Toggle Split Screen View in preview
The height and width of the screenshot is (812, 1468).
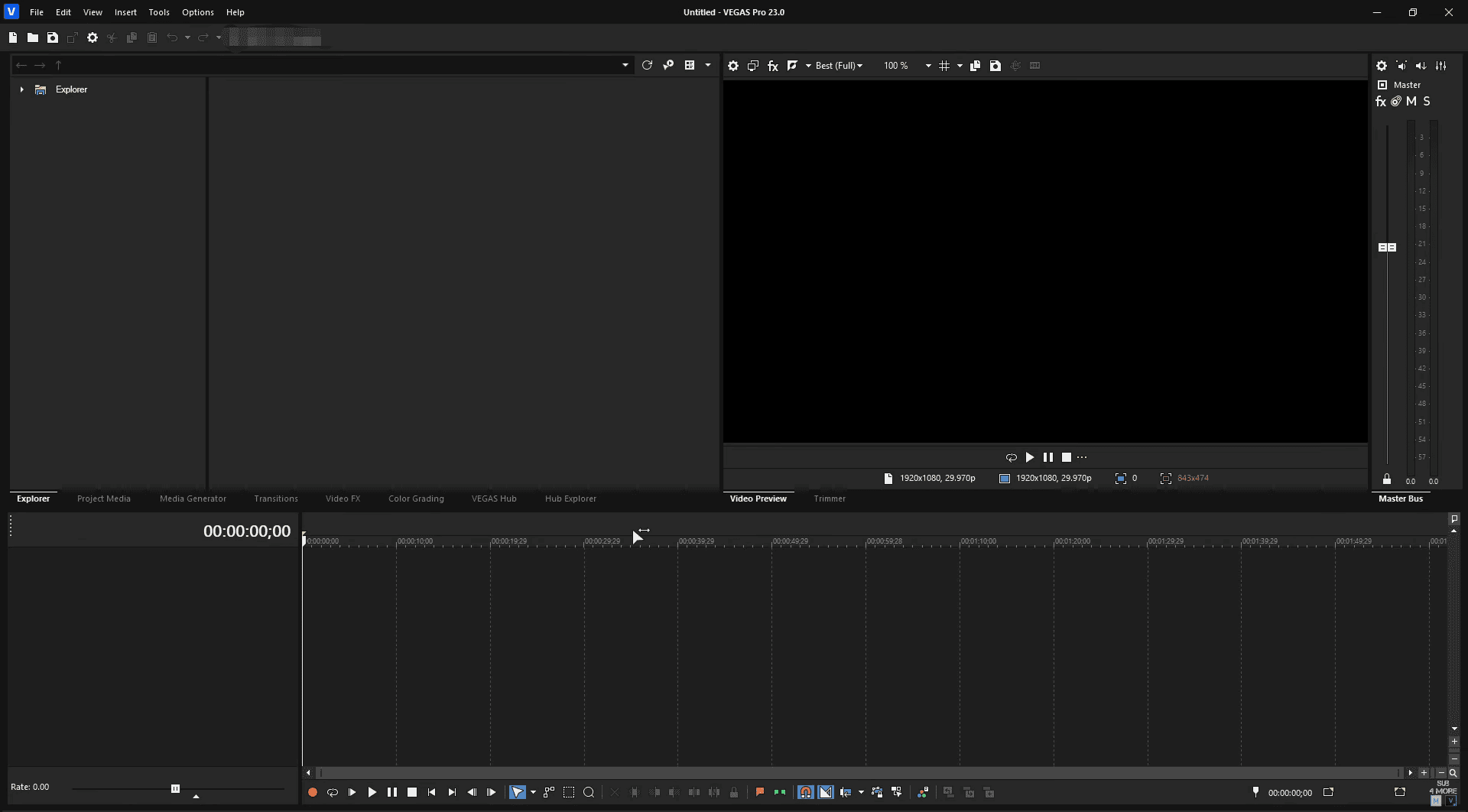point(793,66)
